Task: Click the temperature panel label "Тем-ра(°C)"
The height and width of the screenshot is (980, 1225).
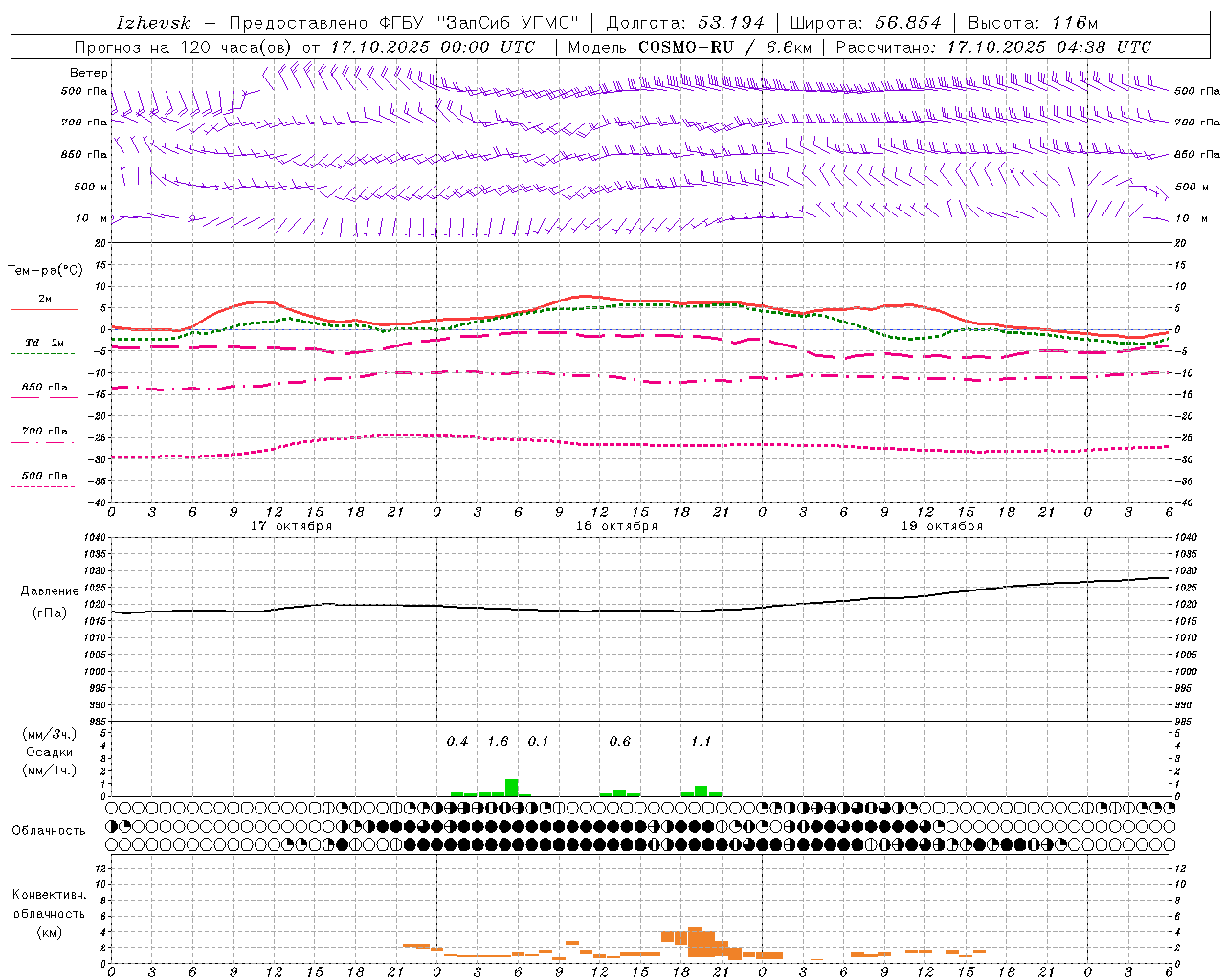Action: tap(45, 271)
